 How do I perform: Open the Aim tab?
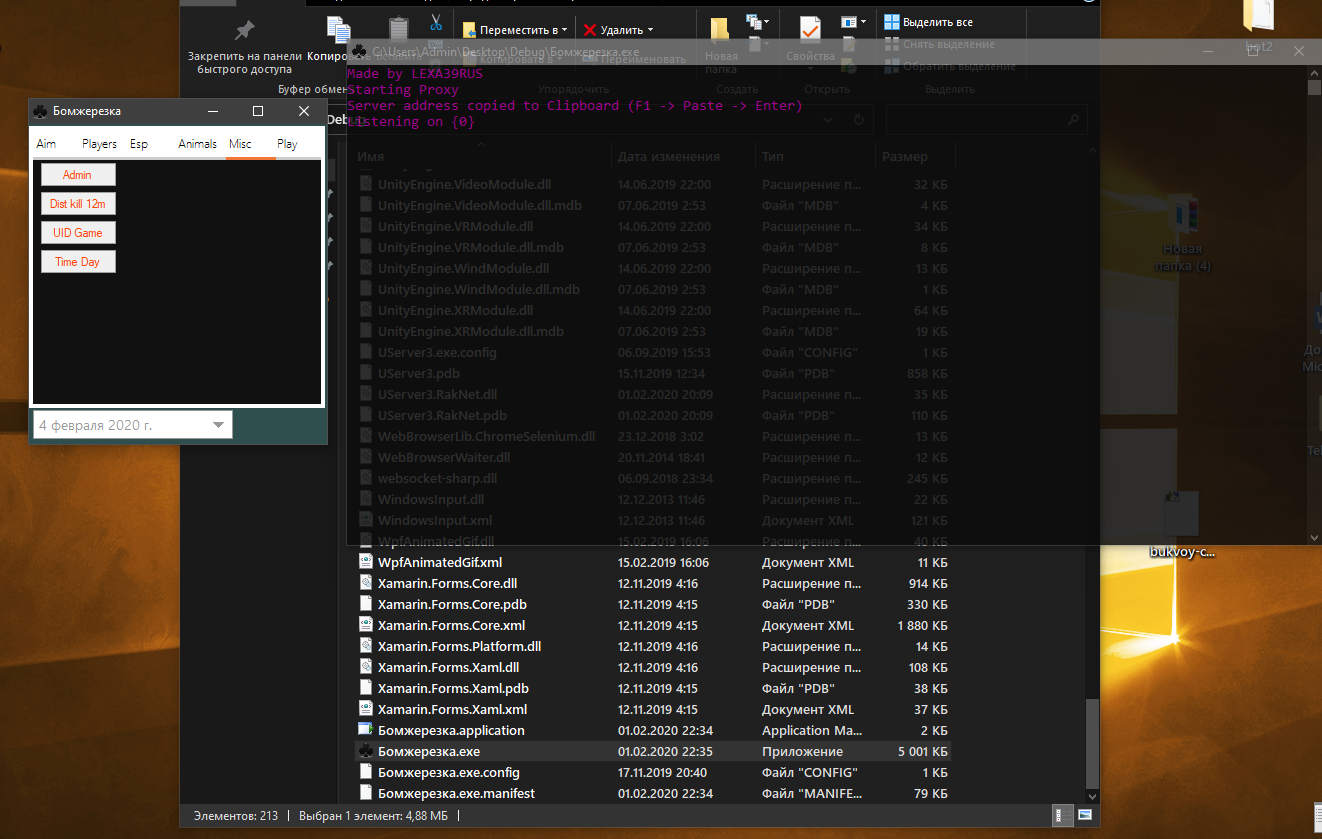pos(46,144)
